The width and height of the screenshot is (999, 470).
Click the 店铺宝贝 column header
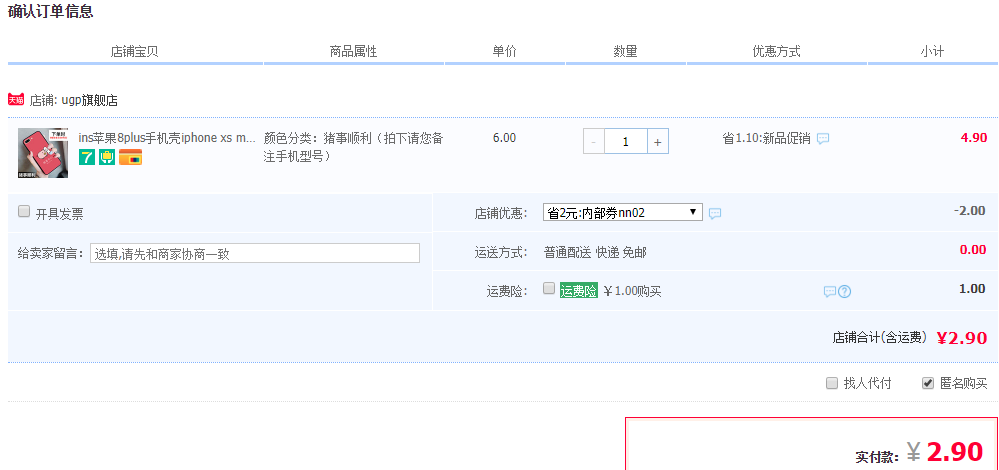134,52
